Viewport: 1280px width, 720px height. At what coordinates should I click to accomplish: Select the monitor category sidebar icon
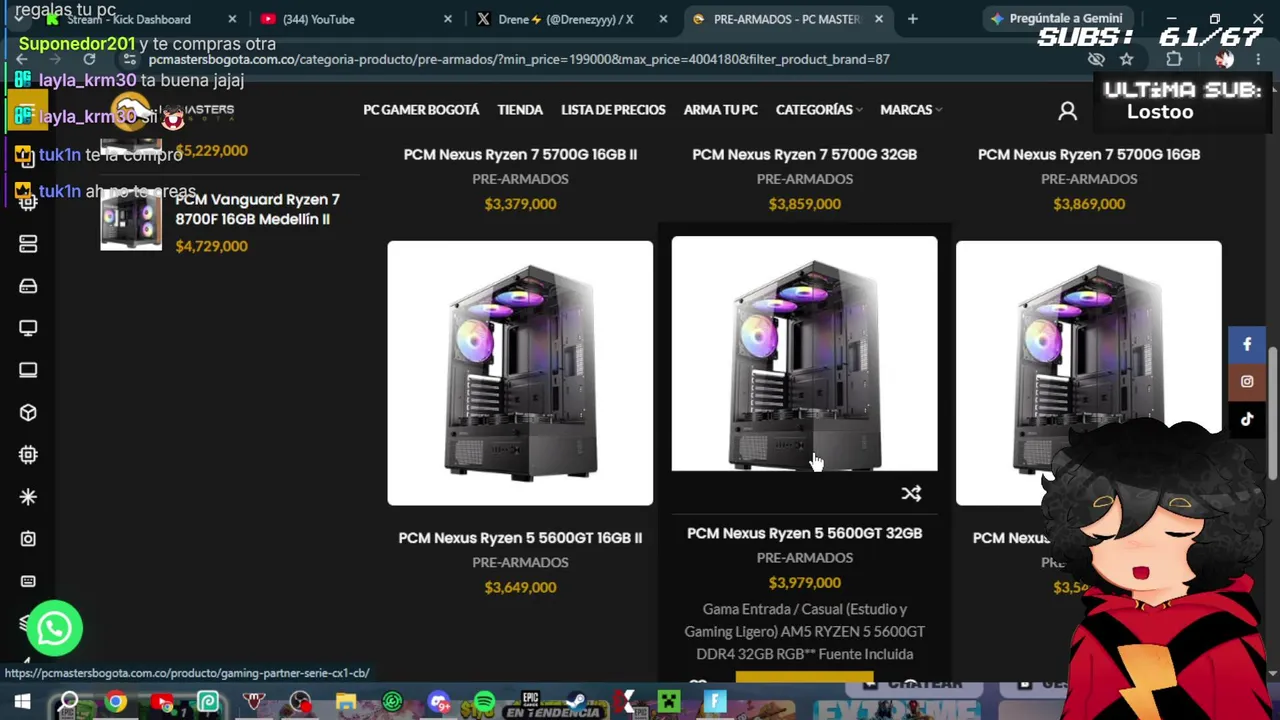(x=28, y=328)
